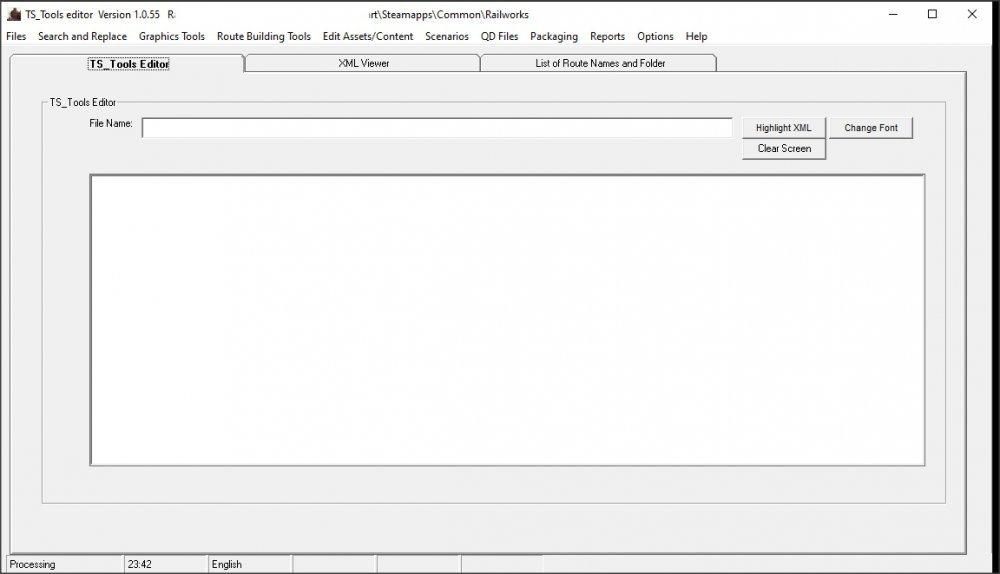Open the Graphics Tools menu
This screenshot has height=574, width=1000.
(x=171, y=36)
